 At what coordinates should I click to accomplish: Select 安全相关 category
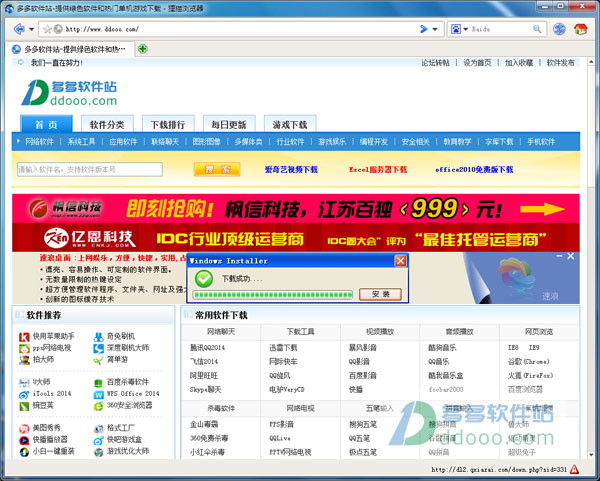(416, 142)
